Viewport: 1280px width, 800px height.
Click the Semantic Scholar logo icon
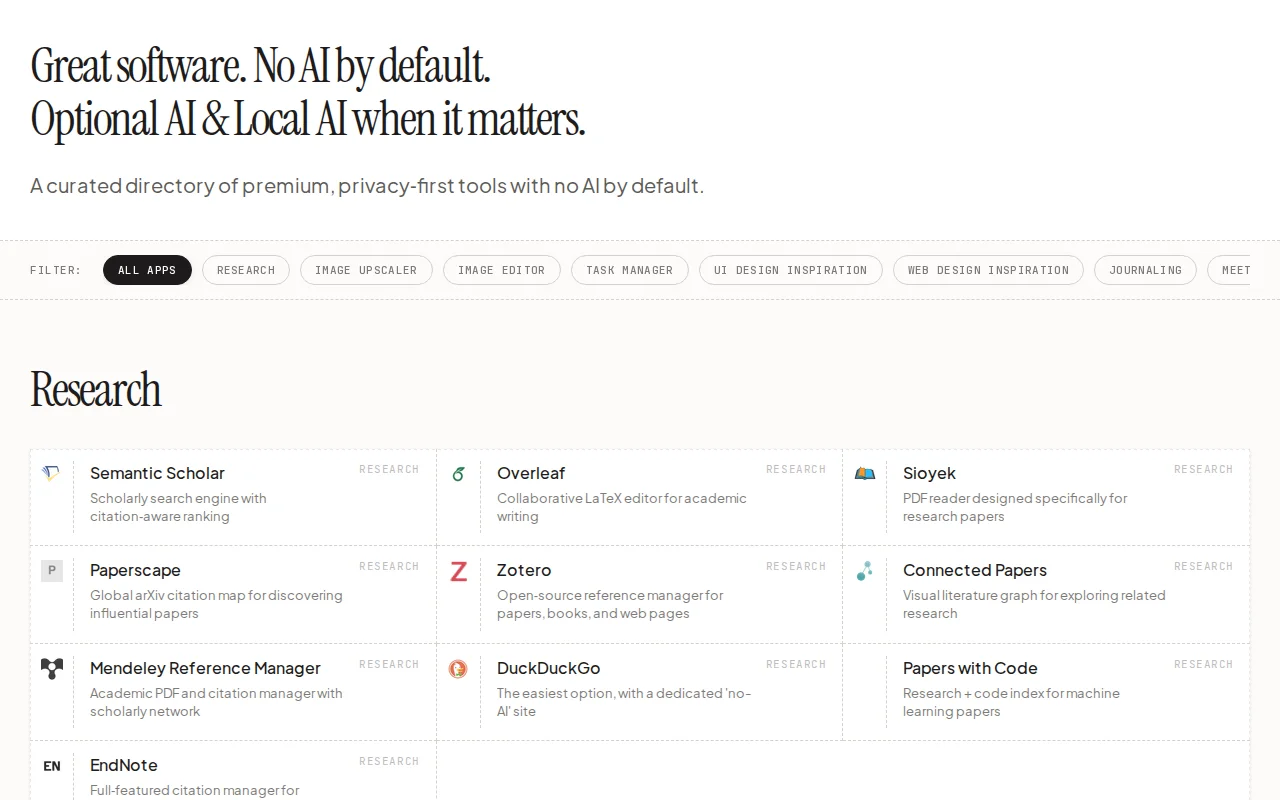coord(51,473)
